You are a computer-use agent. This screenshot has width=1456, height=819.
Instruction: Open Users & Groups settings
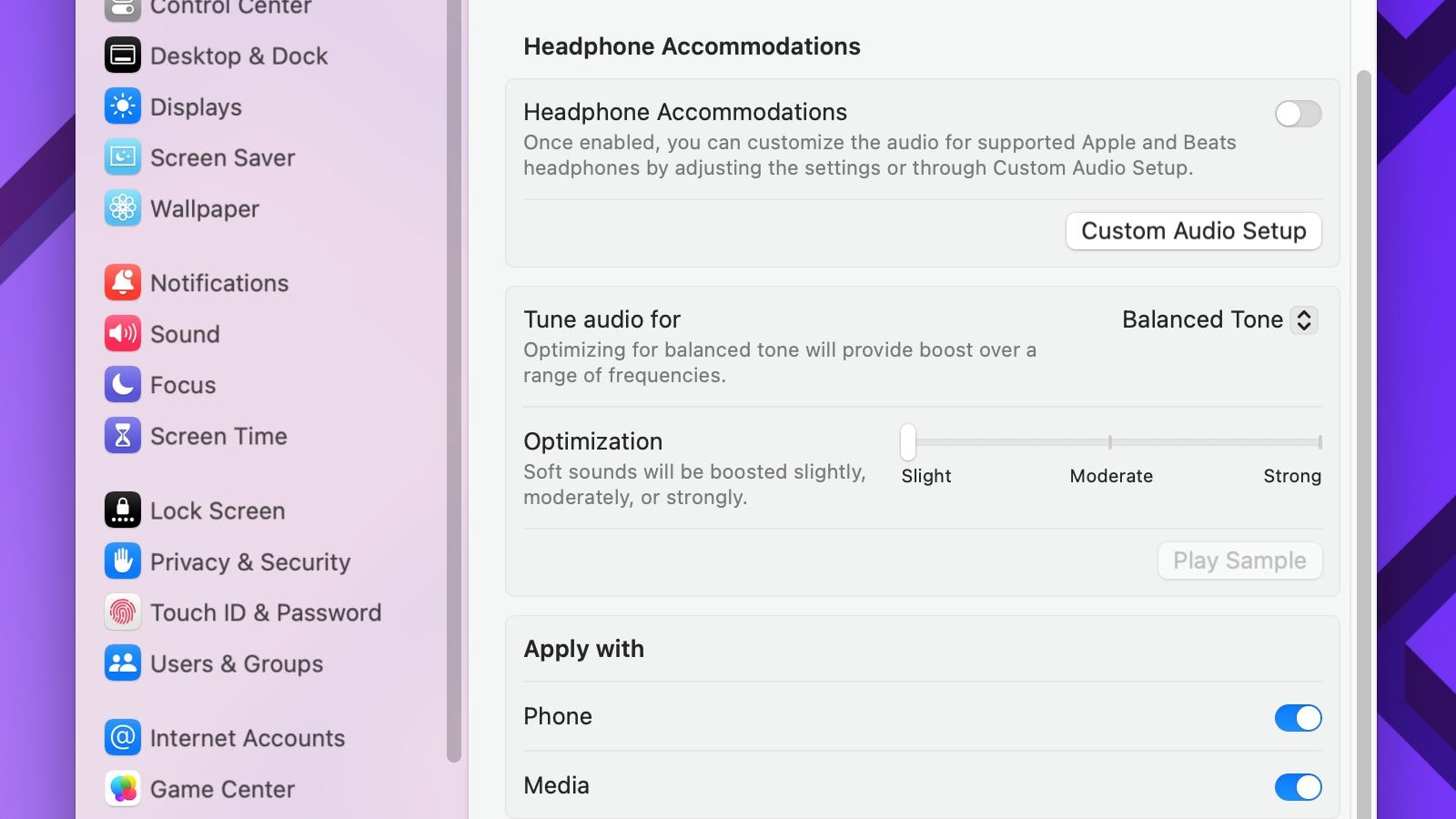pyautogui.click(x=122, y=663)
